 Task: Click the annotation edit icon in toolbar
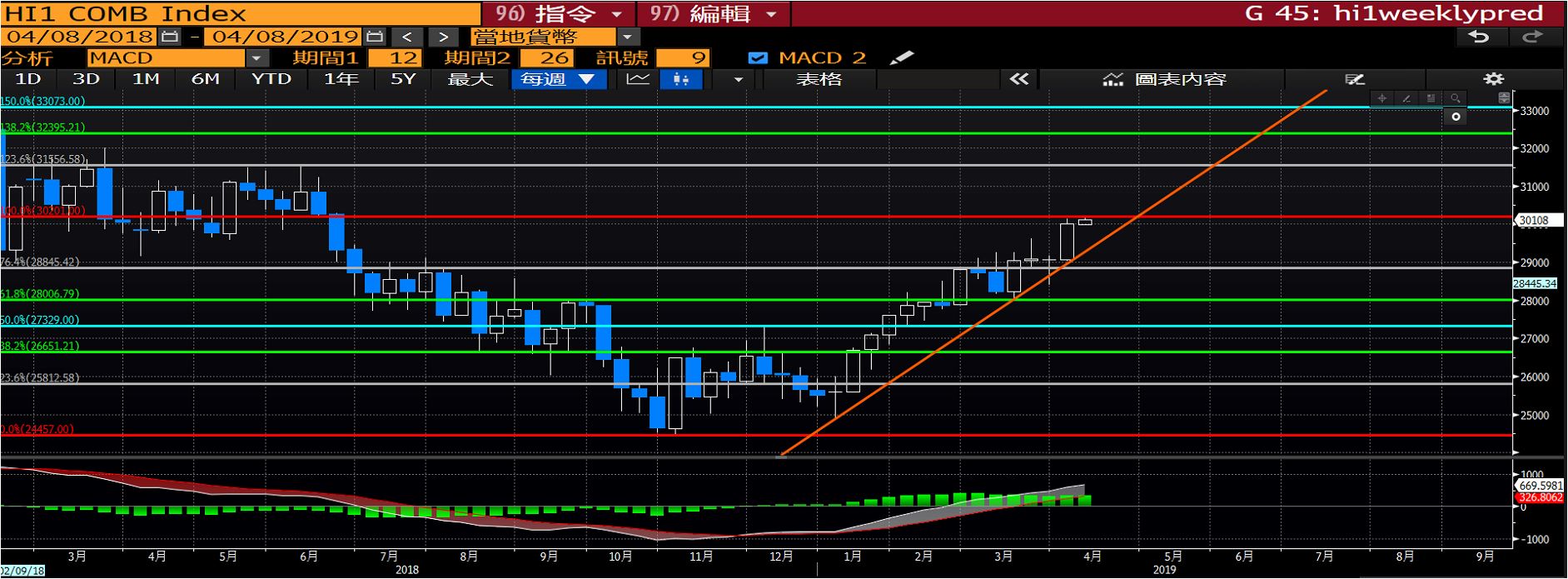[1355, 79]
